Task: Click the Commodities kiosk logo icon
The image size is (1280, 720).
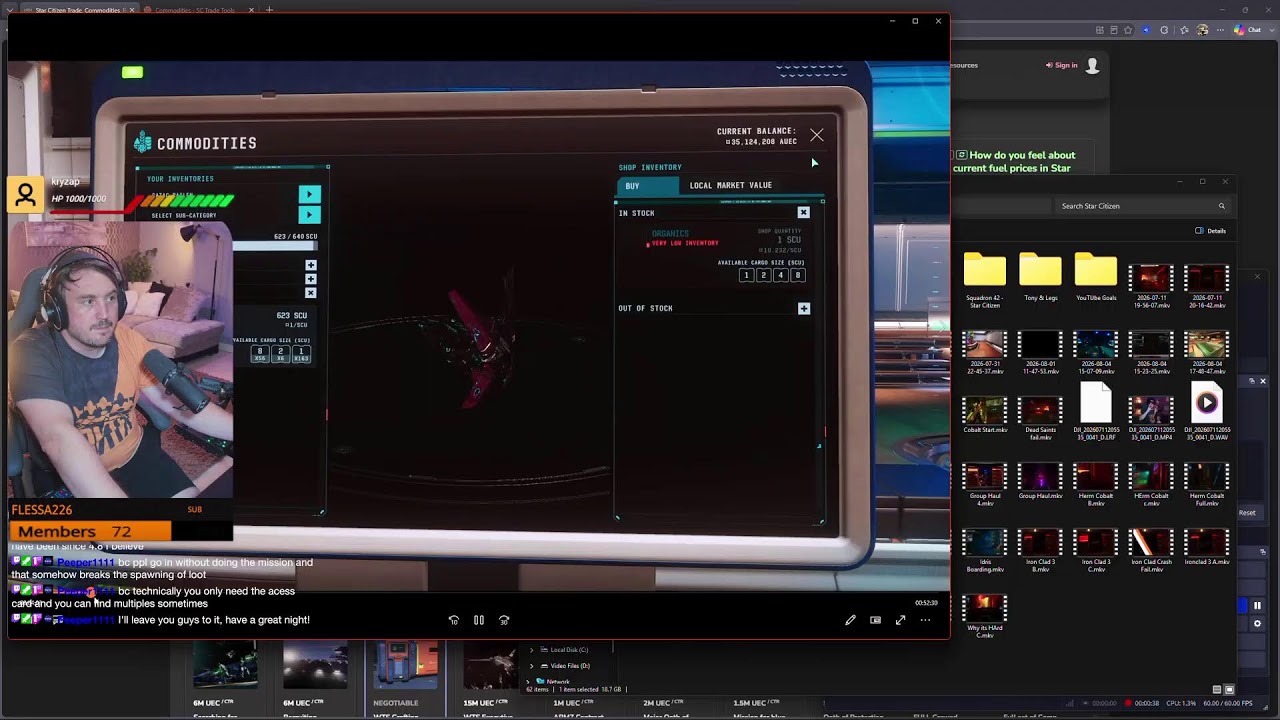Action: pos(143,143)
